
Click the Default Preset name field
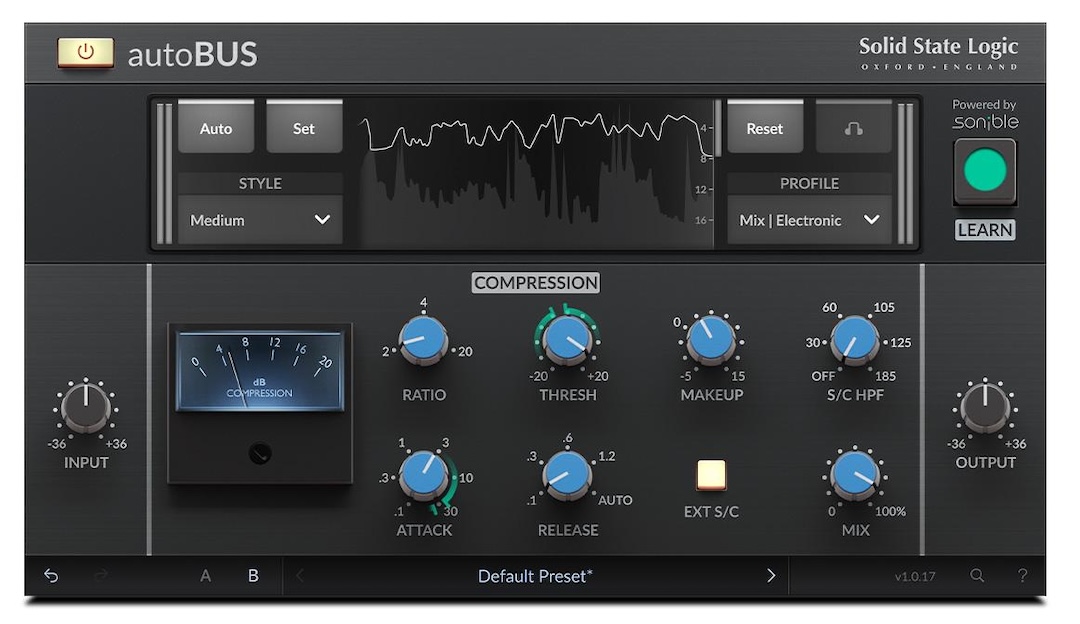point(537,575)
